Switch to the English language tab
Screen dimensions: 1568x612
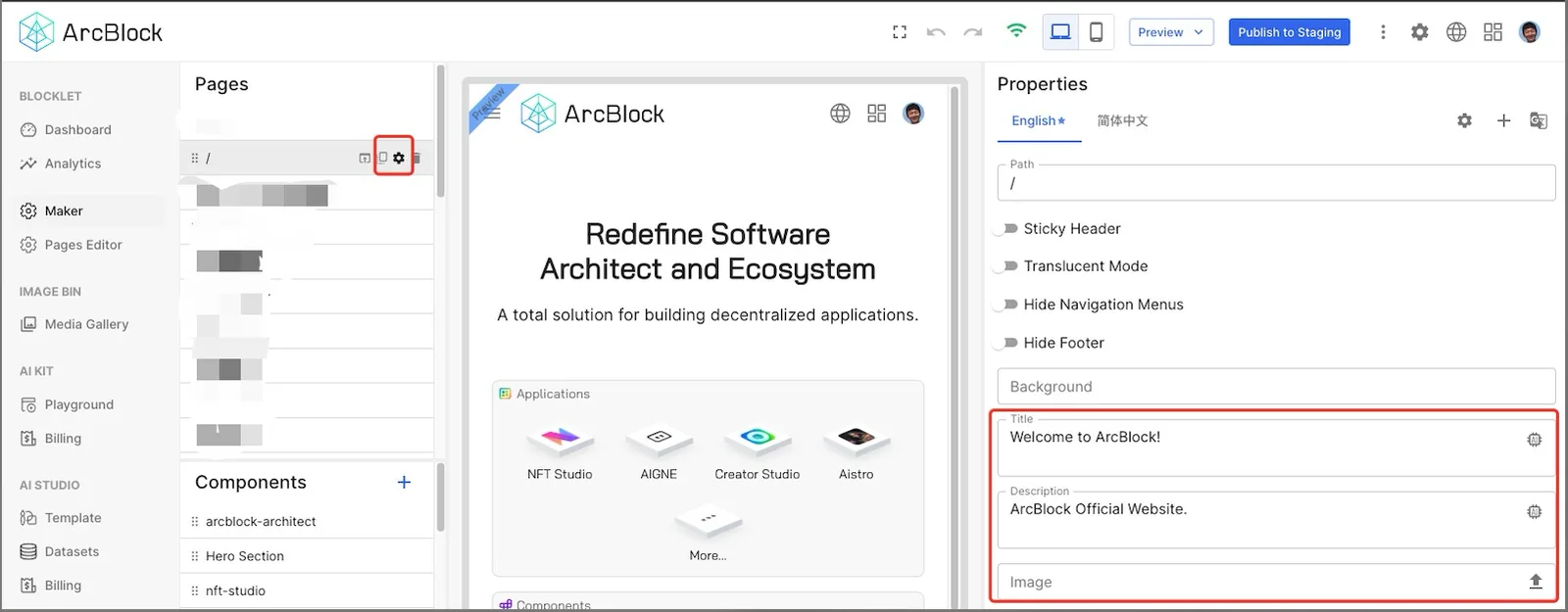click(x=1039, y=120)
